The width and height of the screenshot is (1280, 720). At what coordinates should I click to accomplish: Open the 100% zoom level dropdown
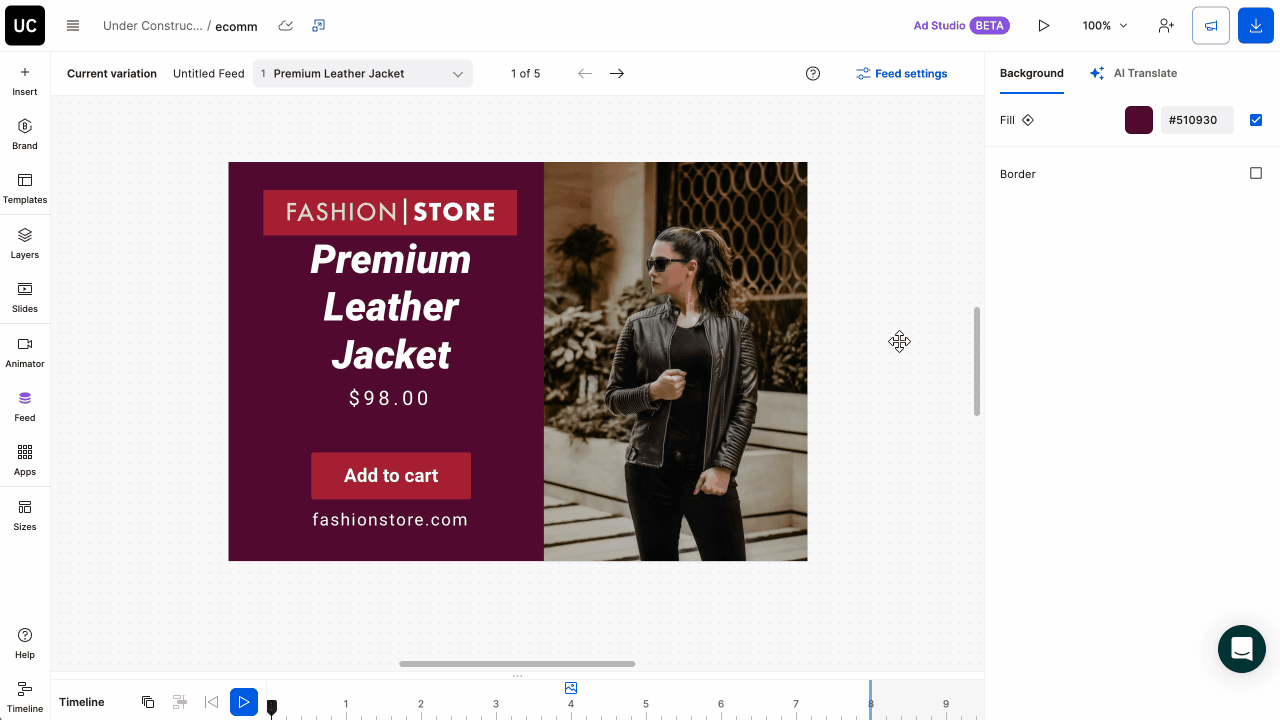[1105, 26]
